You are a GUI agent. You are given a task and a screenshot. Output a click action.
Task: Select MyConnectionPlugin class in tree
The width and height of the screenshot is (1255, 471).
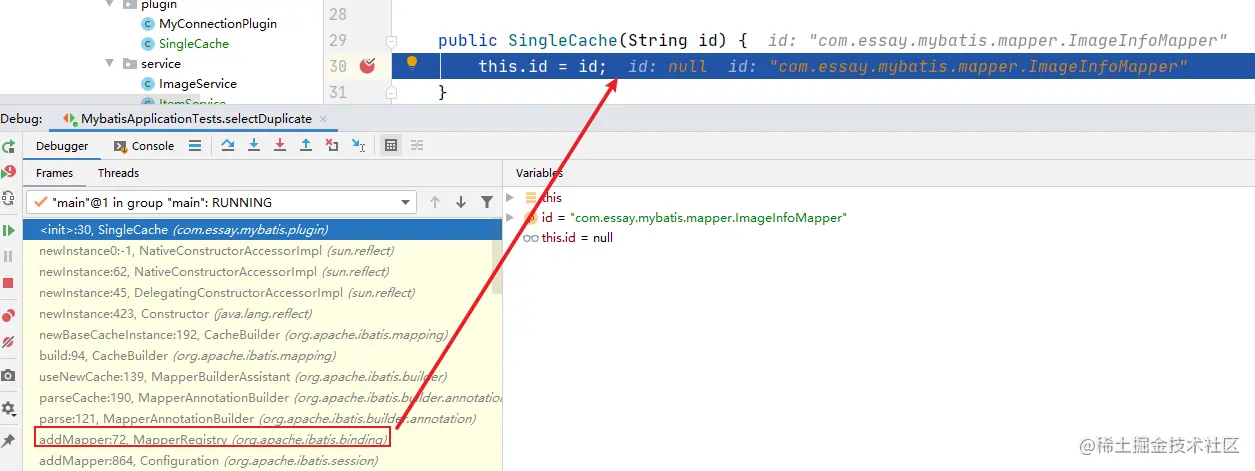pos(218,23)
